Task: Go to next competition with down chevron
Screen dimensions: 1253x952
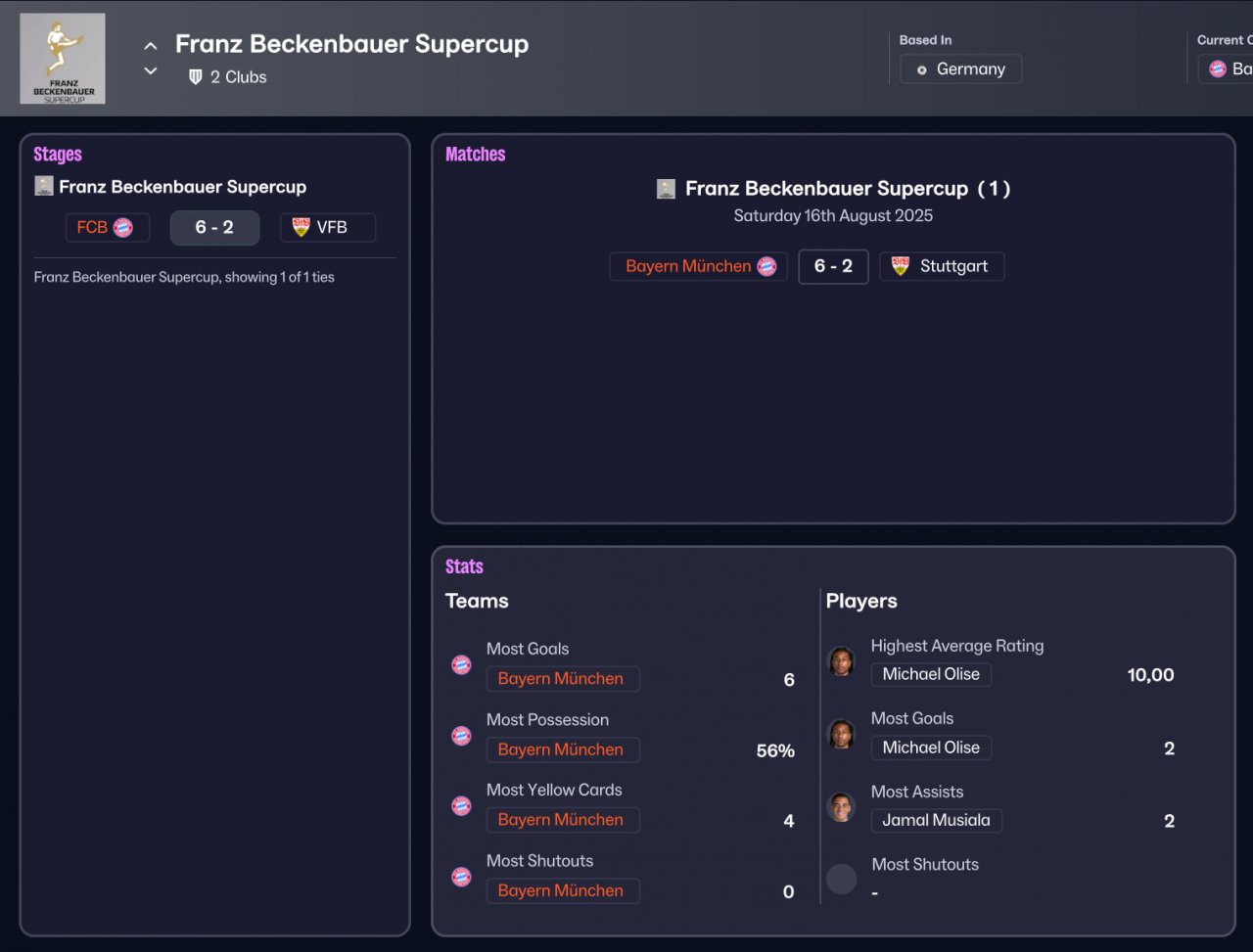Action: [151, 70]
